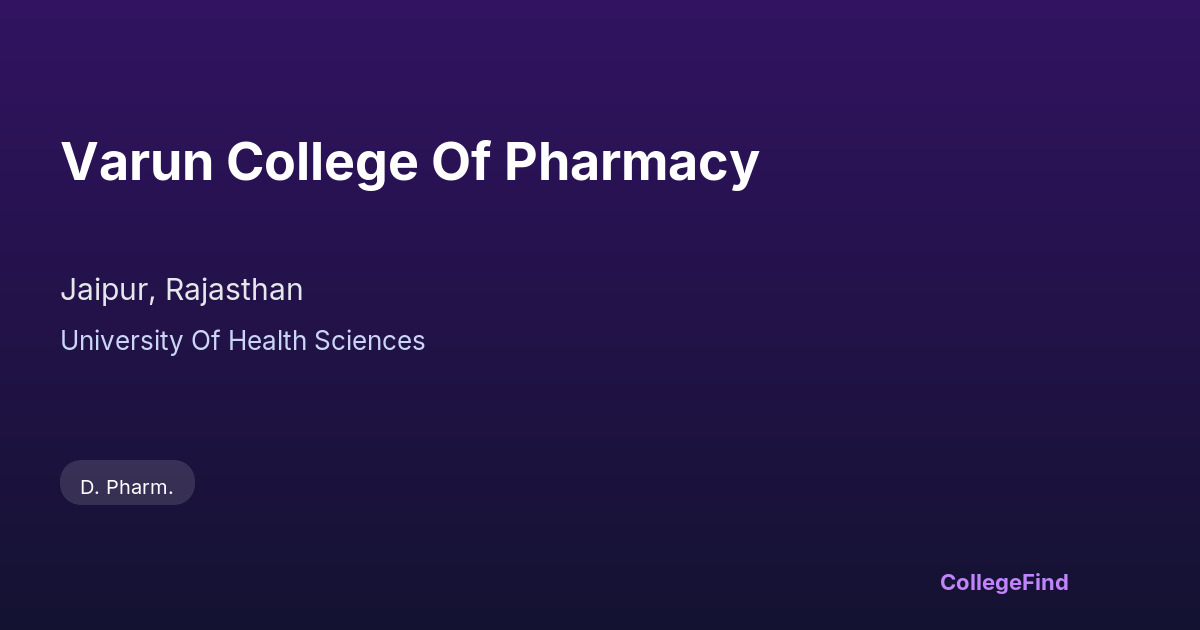Click the Find part of the CollegeFind logo

point(1045,582)
